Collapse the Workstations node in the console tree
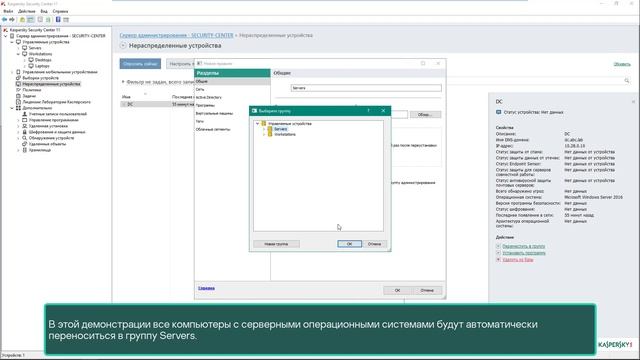640x360 pixels. point(18,54)
